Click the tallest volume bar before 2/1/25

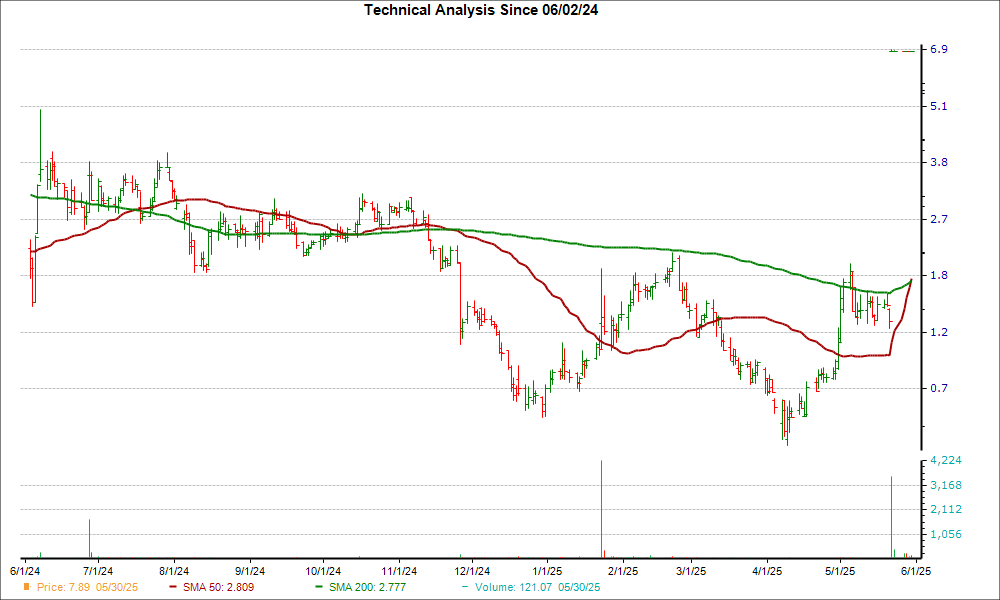[601, 509]
